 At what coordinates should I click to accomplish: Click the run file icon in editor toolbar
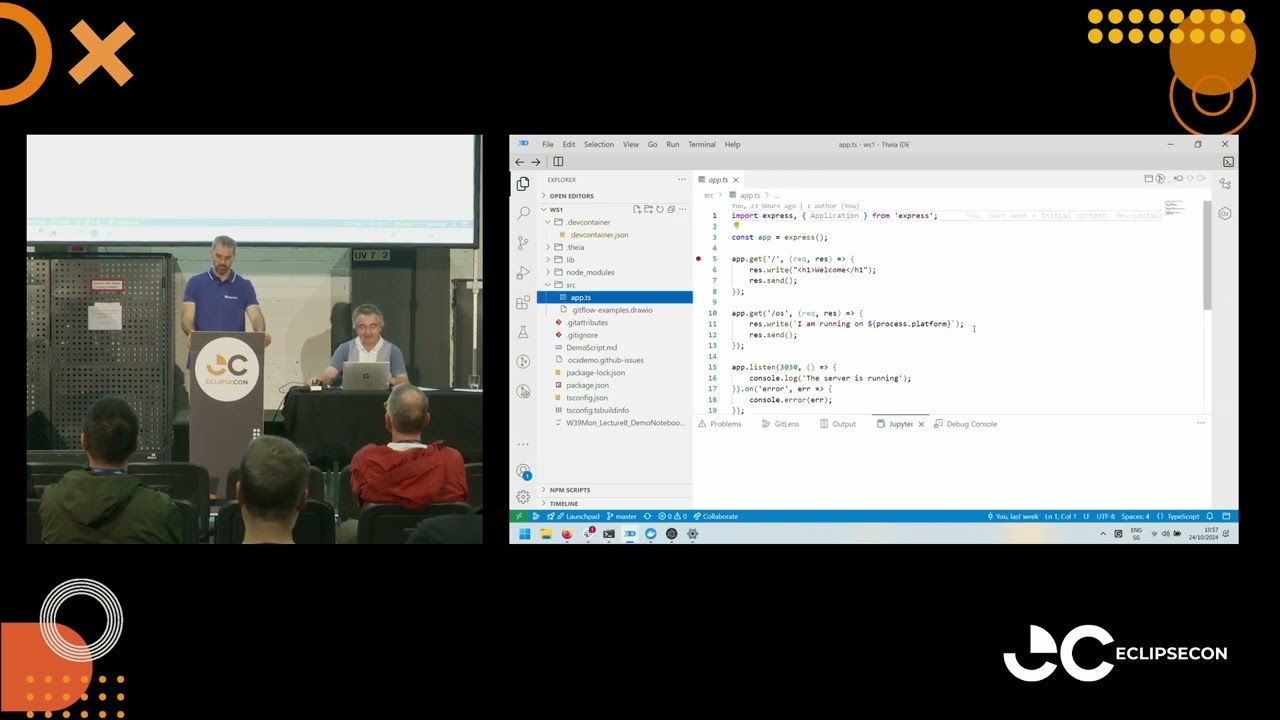click(1161, 179)
